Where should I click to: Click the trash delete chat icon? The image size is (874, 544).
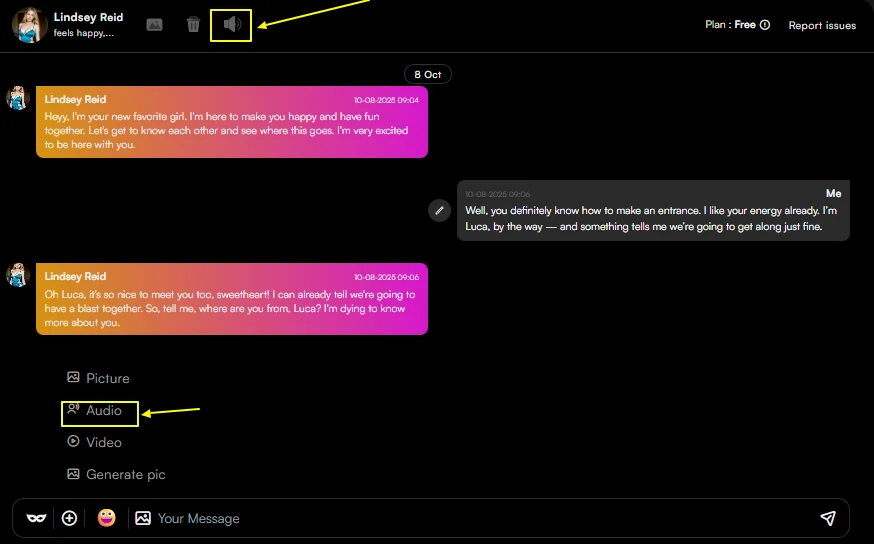tap(193, 25)
